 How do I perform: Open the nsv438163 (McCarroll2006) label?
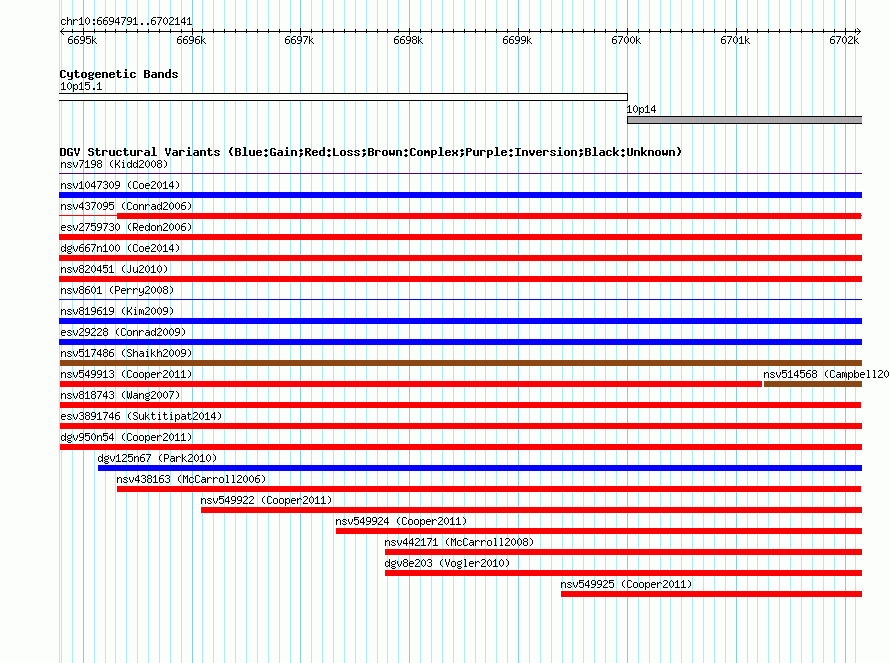pyautogui.click(x=191, y=480)
